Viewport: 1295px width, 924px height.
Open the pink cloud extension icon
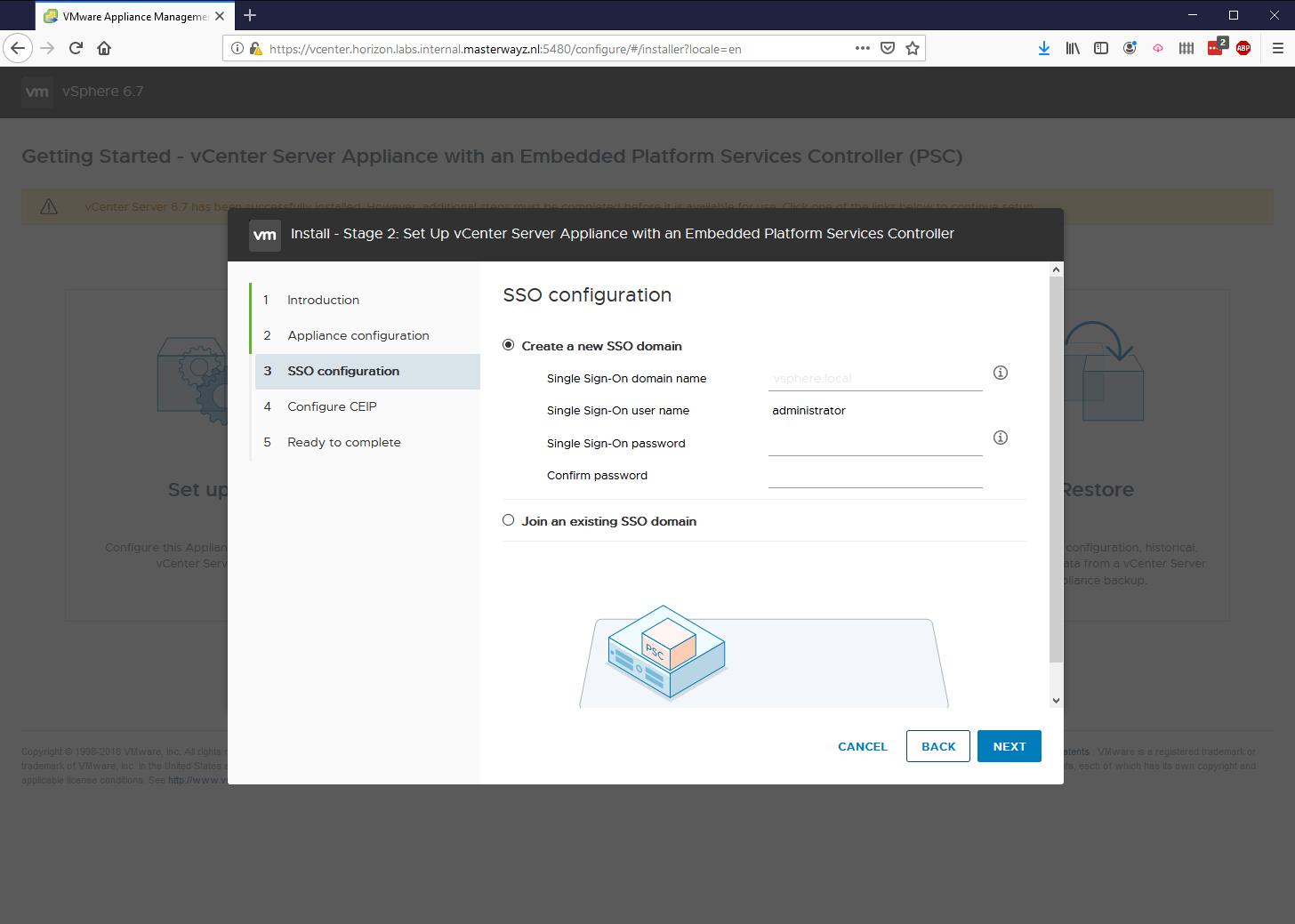(x=1158, y=48)
